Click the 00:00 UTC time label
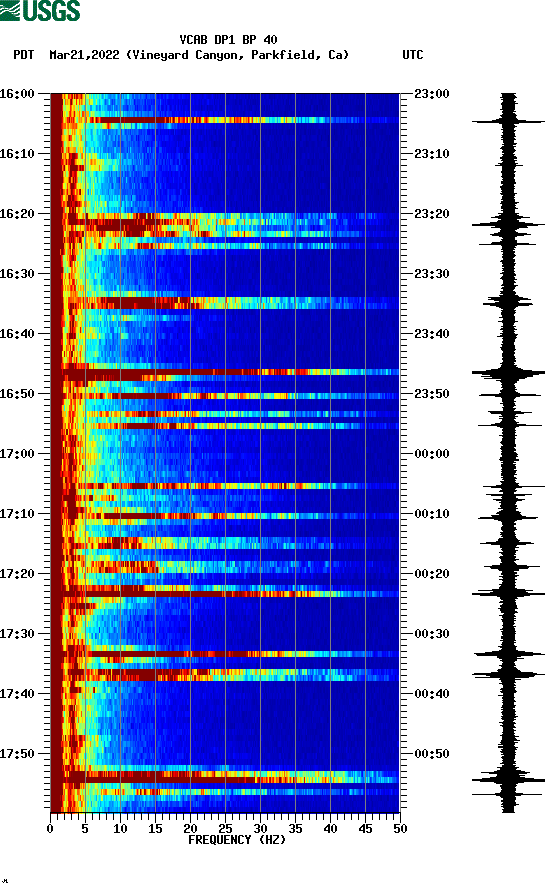 [x=432, y=454]
